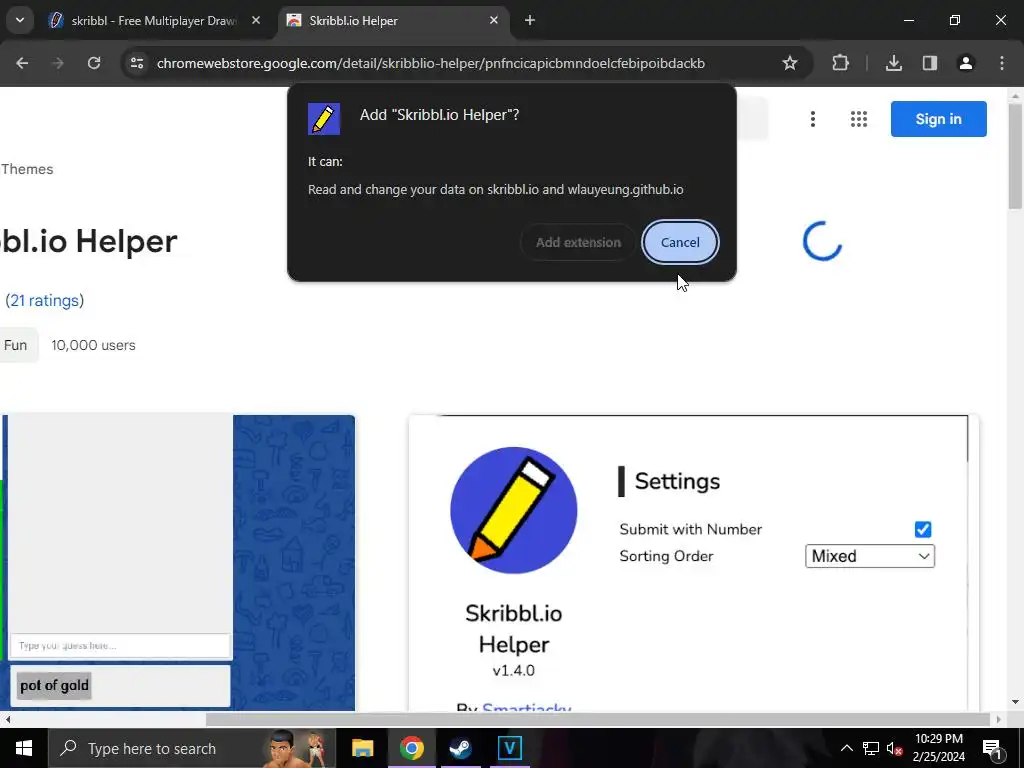Open File Explorer from the taskbar
1024x768 pixels.
pos(362,748)
